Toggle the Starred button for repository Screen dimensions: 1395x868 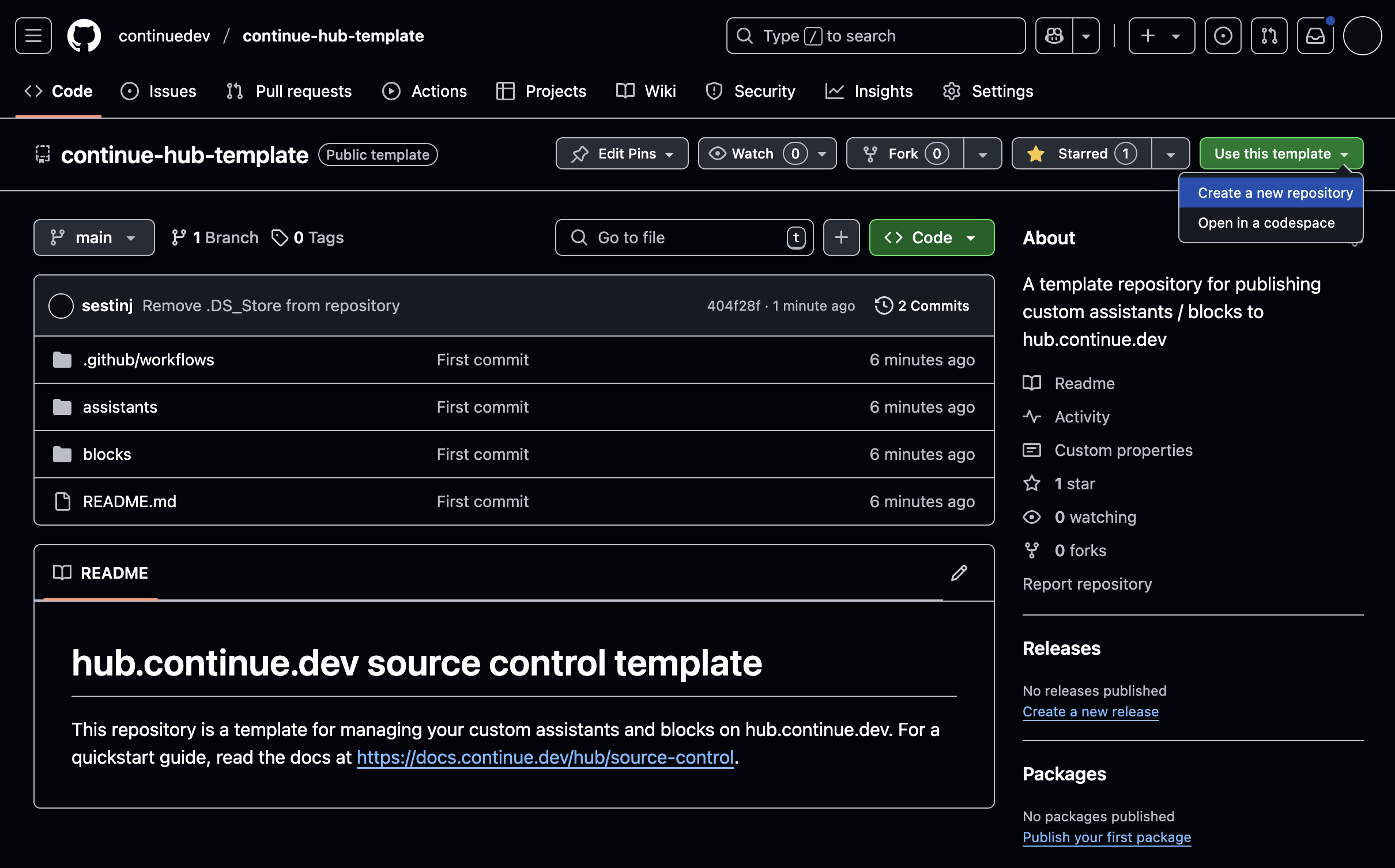1081,154
